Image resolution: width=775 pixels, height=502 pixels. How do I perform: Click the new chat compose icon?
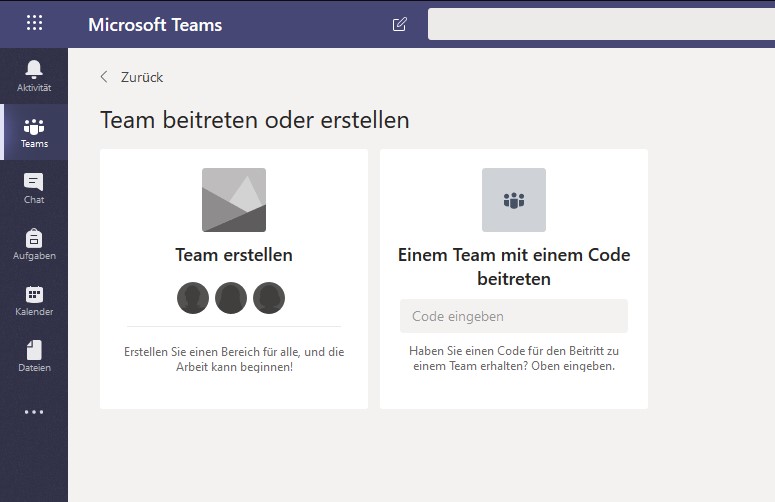(400, 24)
